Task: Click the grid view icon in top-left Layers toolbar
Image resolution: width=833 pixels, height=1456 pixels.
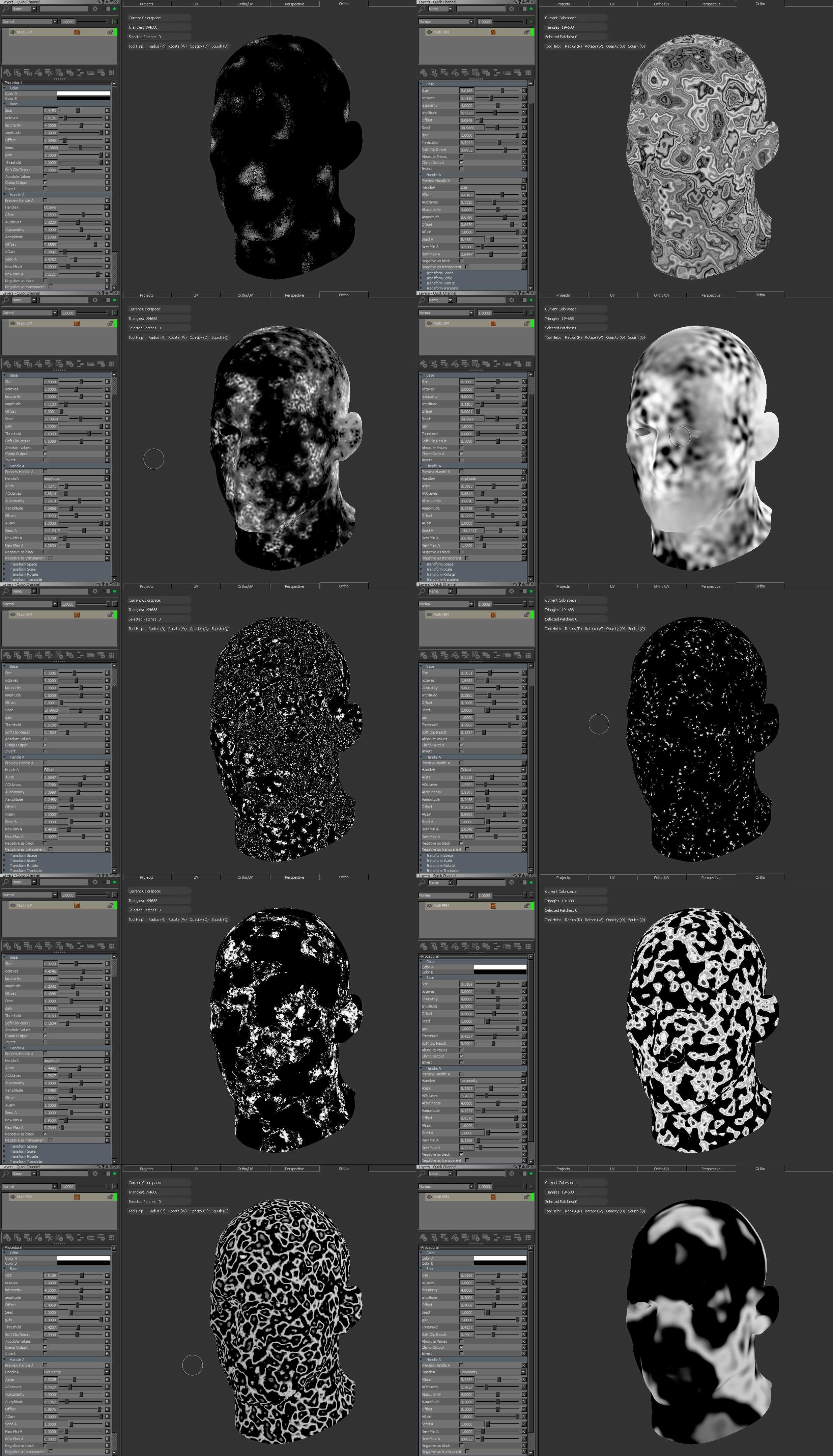Action: pos(112,73)
